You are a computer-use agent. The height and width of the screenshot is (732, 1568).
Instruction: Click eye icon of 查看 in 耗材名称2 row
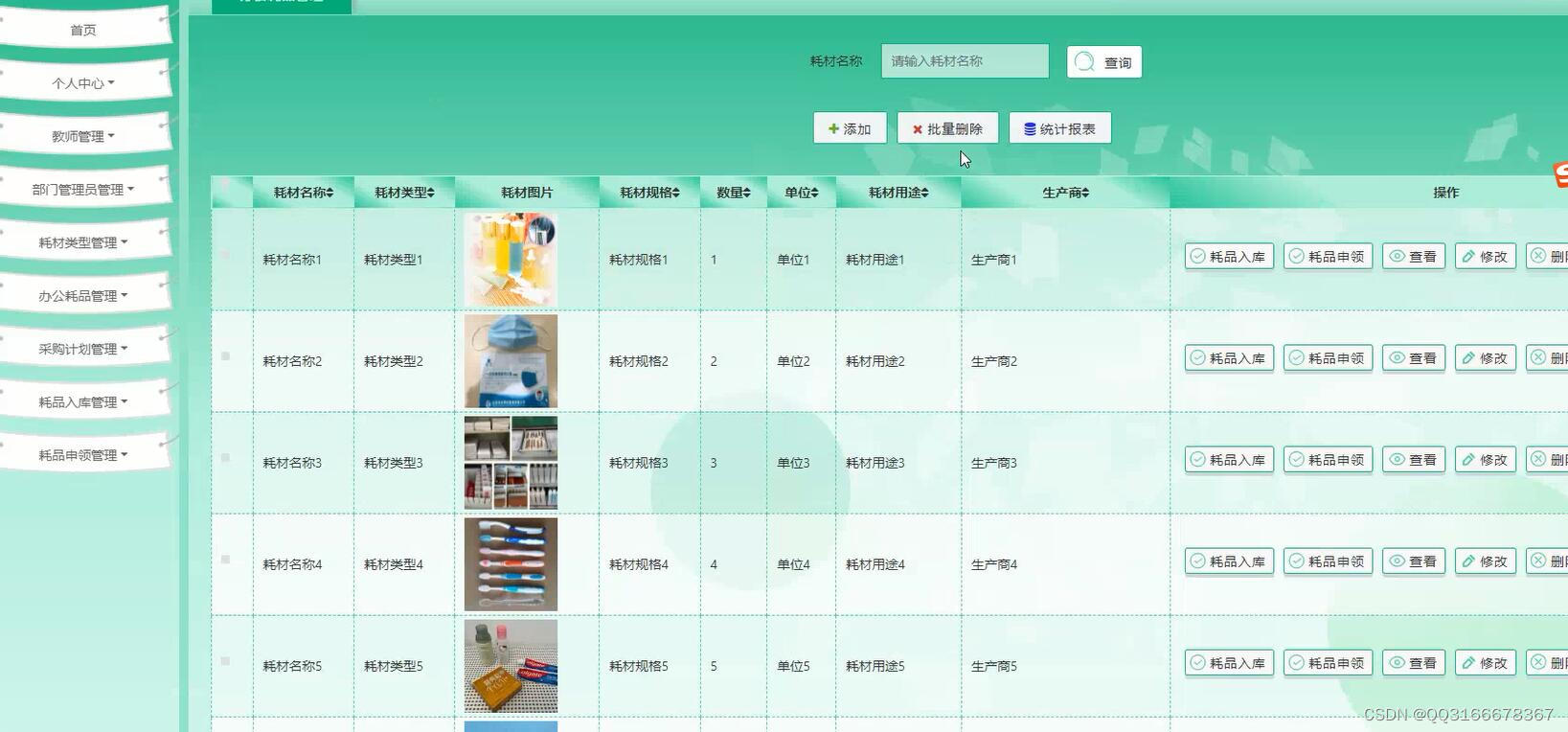1398,357
